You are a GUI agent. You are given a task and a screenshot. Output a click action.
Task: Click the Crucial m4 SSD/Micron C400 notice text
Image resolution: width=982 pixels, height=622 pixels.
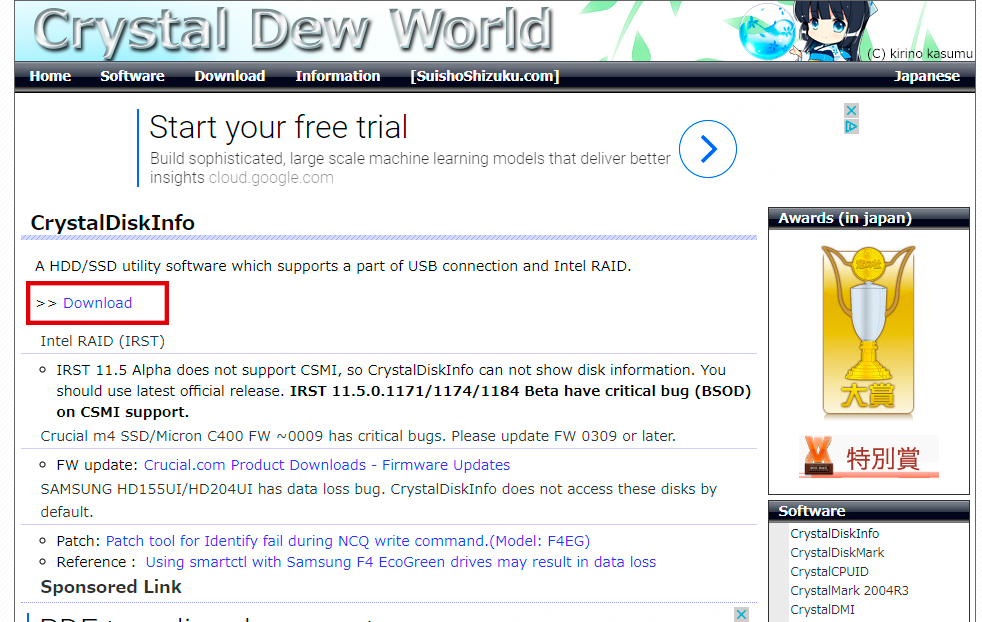tap(358, 436)
